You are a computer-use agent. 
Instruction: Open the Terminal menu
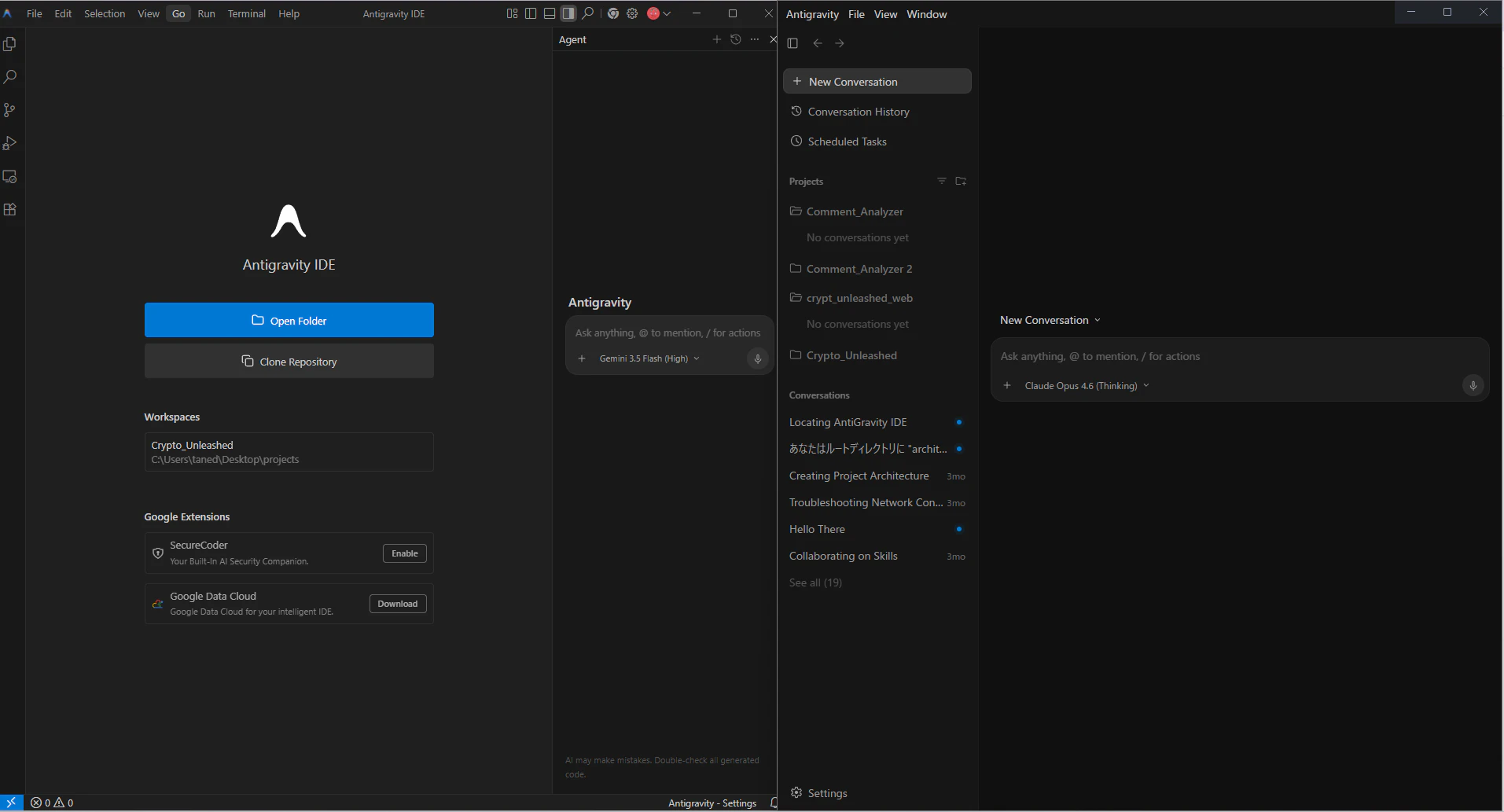[247, 13]
